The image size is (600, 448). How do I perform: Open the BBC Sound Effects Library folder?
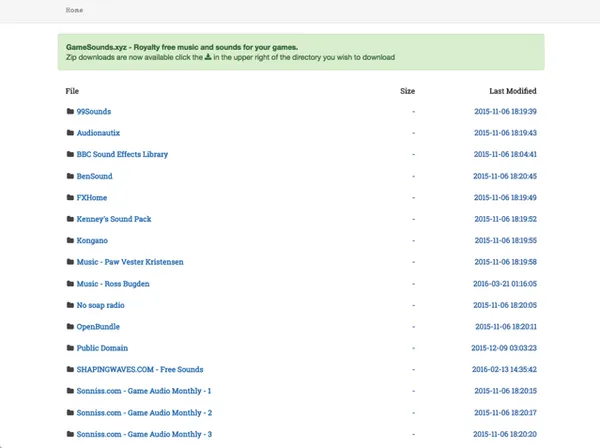pyautogui.click(x=122, y=155)
